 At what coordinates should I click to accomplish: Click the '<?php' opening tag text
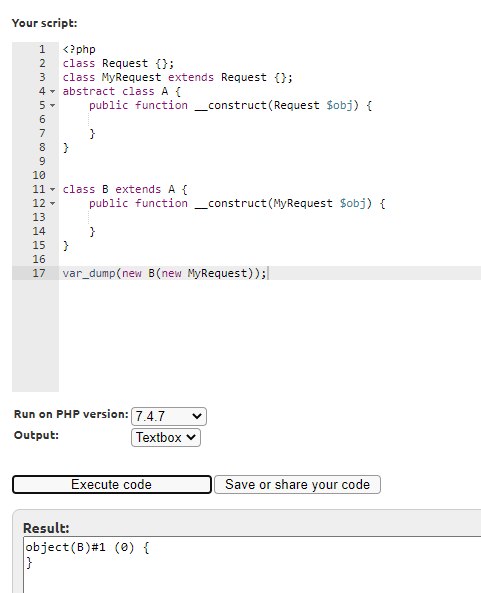[x=79, y=49]
